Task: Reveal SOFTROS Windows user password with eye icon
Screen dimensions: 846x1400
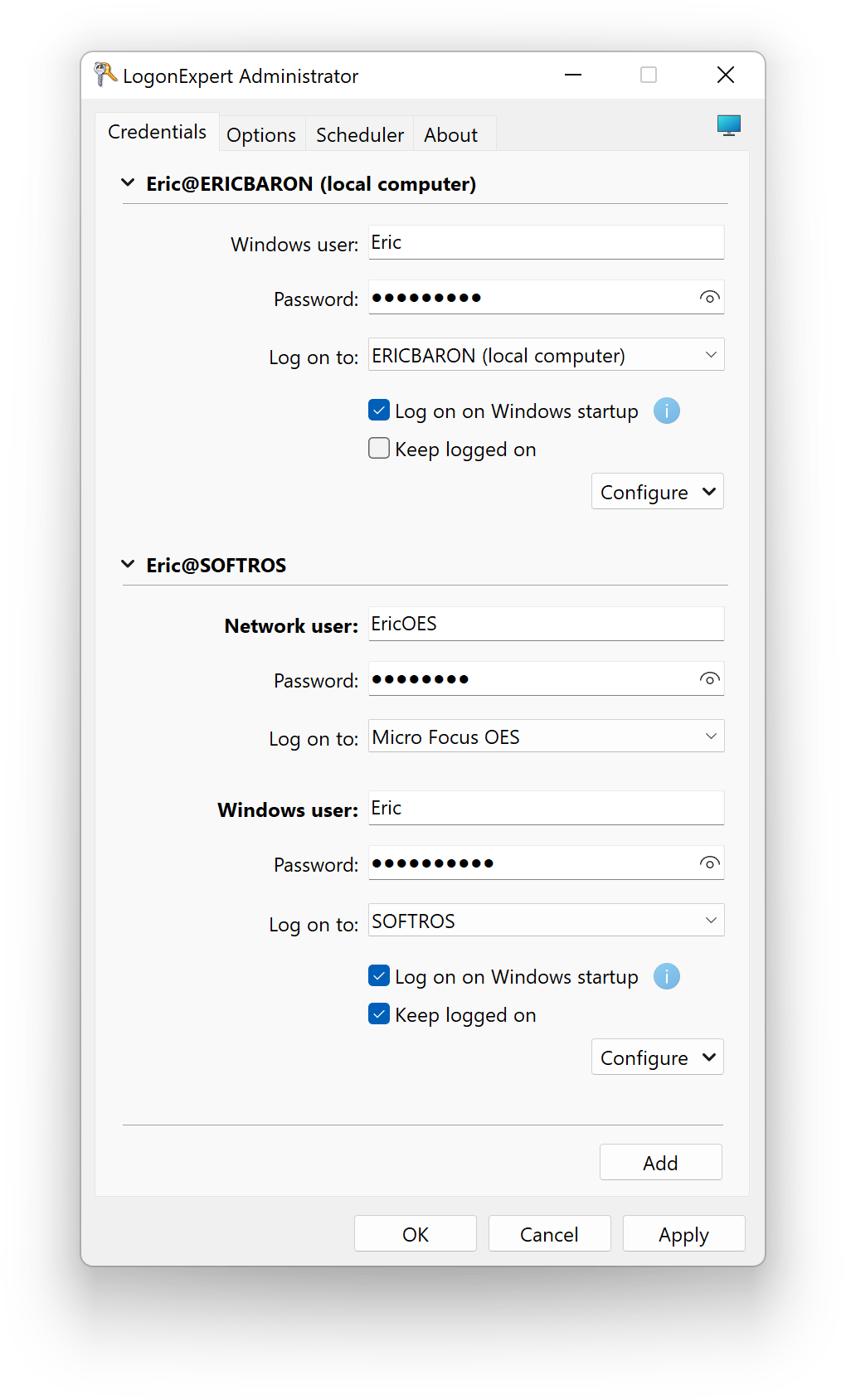Action: point(709,863)
